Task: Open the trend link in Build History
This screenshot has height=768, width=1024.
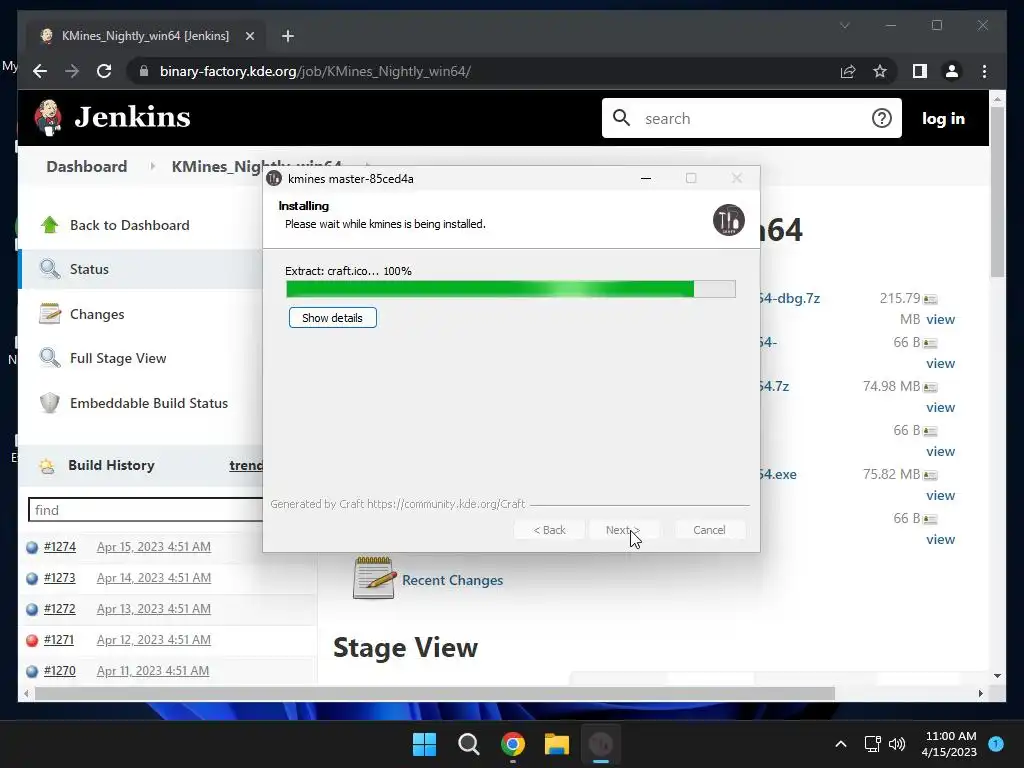Action: pyautogui.click(x=246, y=466)
